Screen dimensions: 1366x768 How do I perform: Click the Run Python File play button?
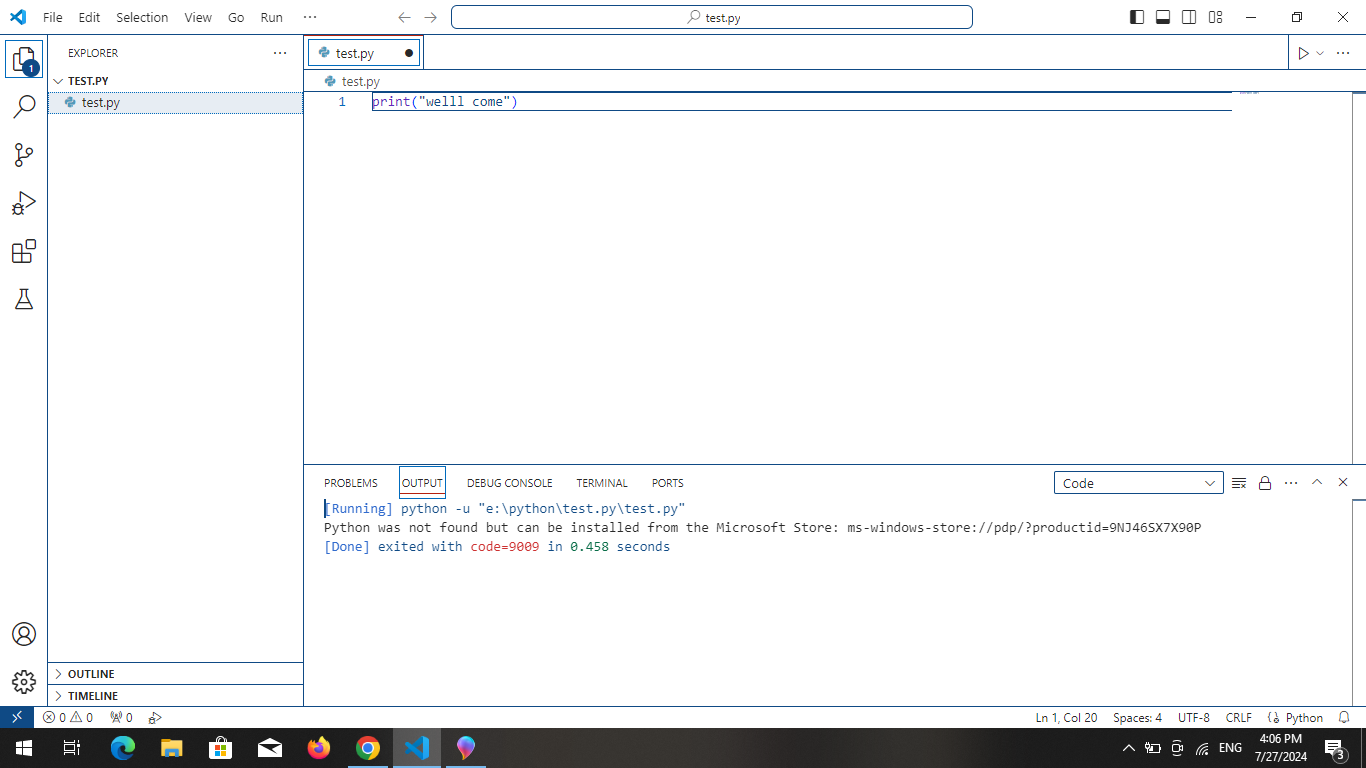(1303, 53)
